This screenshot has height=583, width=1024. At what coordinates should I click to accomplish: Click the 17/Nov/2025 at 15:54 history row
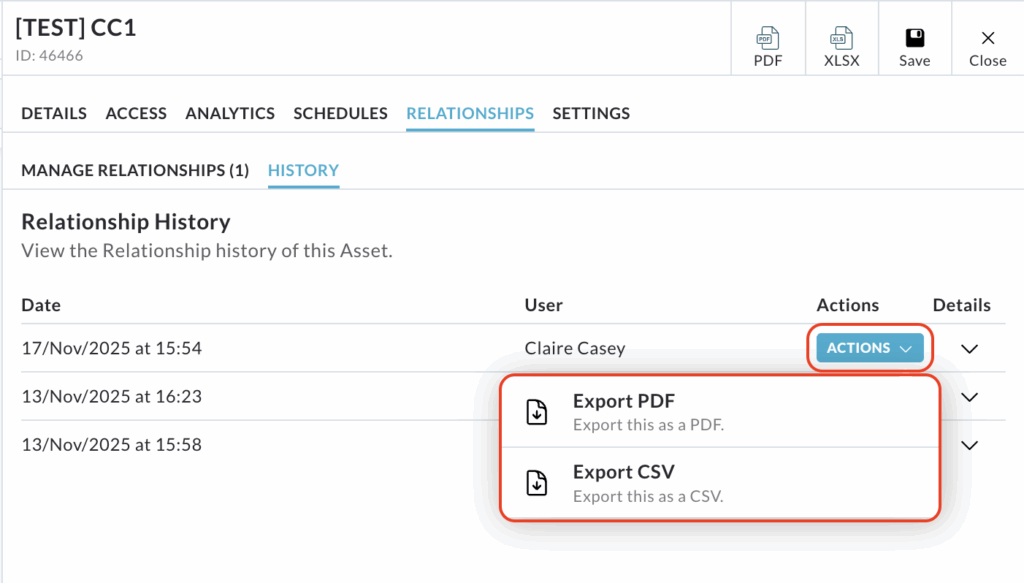tap(112, 348)
